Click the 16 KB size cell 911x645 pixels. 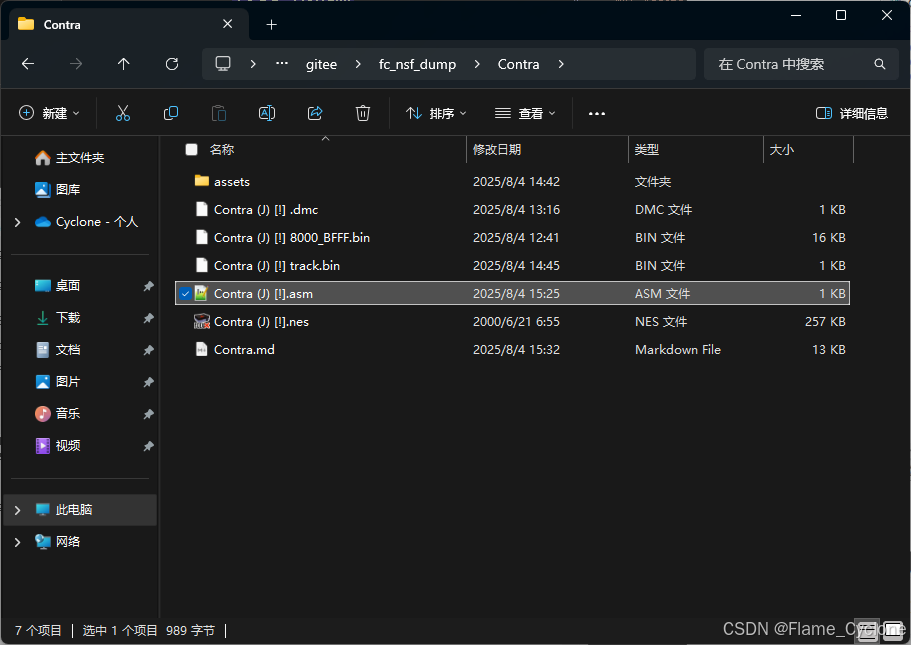(828, 238)
